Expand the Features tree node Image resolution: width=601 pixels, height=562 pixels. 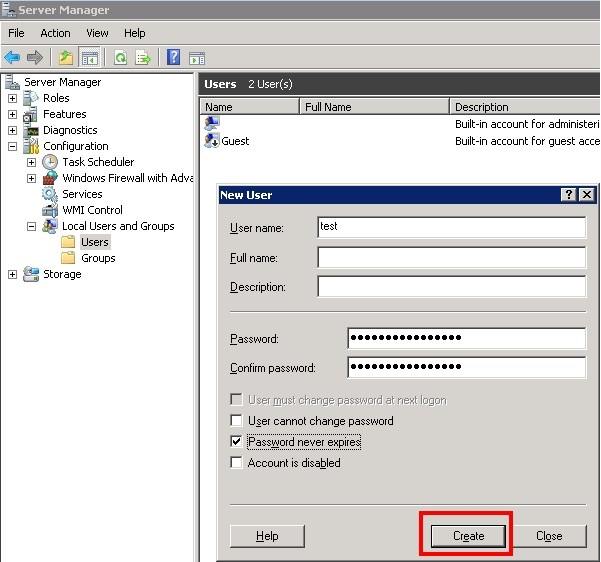pyautogui.click(x=13, y=114)
